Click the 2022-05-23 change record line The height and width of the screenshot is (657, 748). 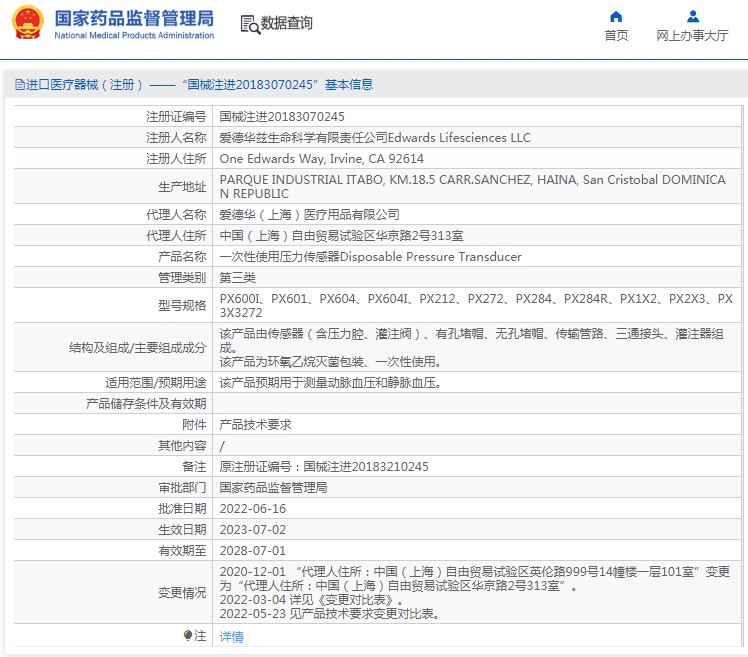[329, 614]
